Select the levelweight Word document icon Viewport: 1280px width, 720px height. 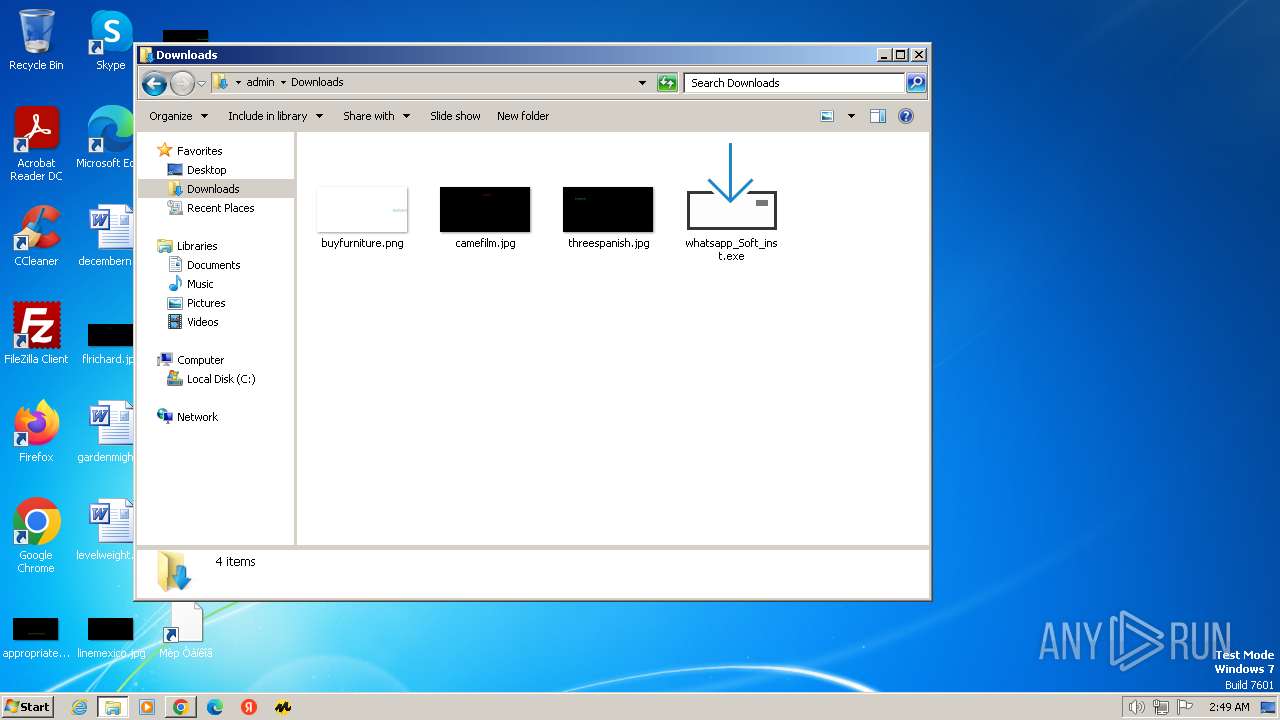coord(105,529)
